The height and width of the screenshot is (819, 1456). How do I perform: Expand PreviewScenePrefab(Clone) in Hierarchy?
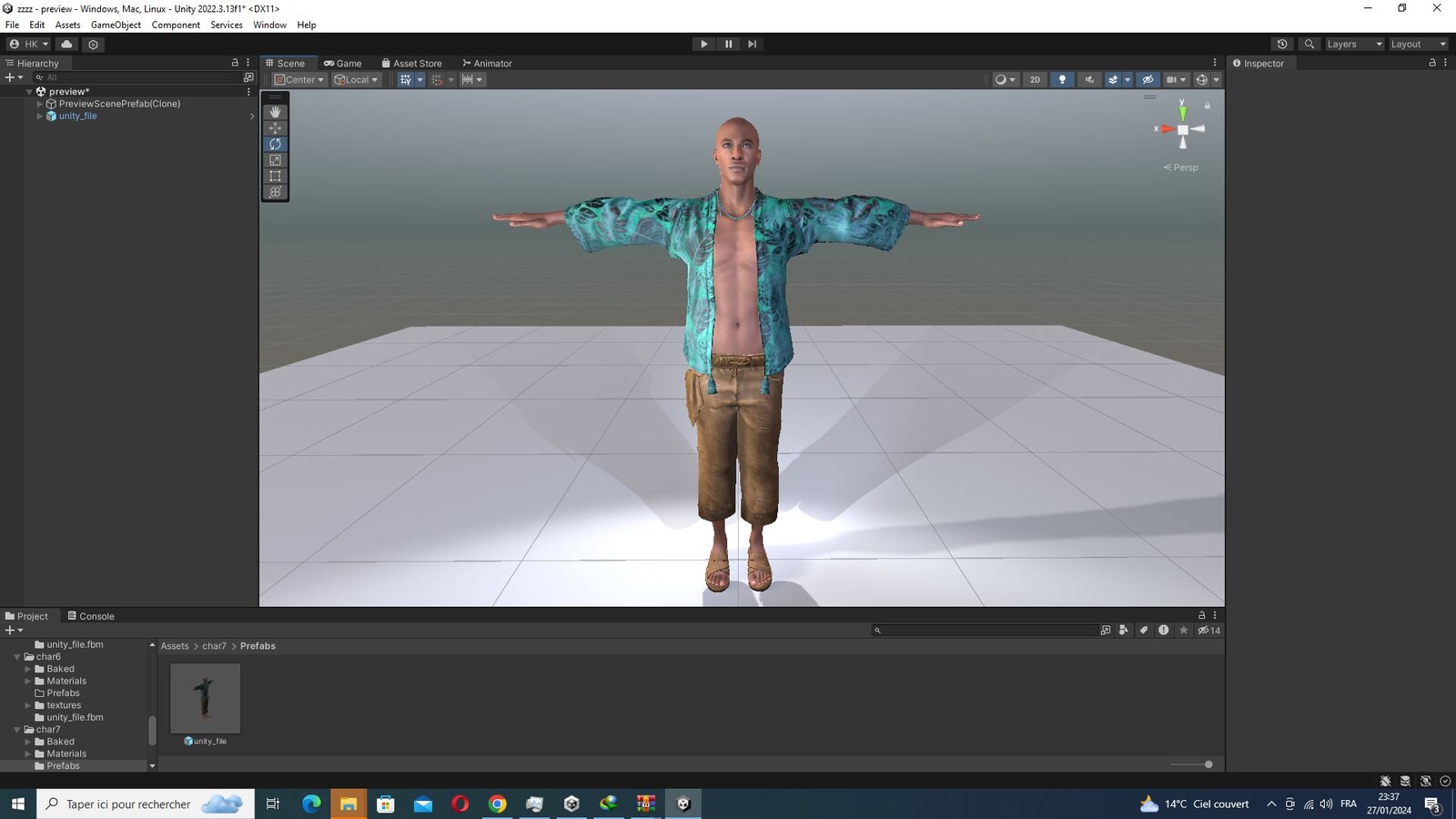(x=40, y=104)
